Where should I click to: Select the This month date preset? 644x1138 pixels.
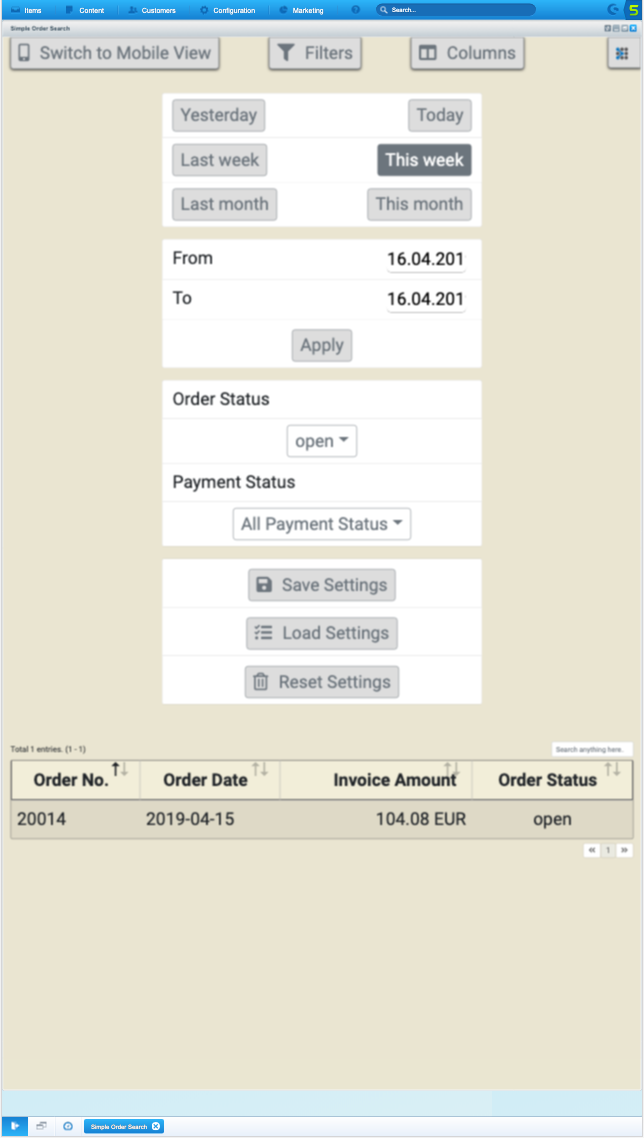pyautogui.click(x=420, y=204)
